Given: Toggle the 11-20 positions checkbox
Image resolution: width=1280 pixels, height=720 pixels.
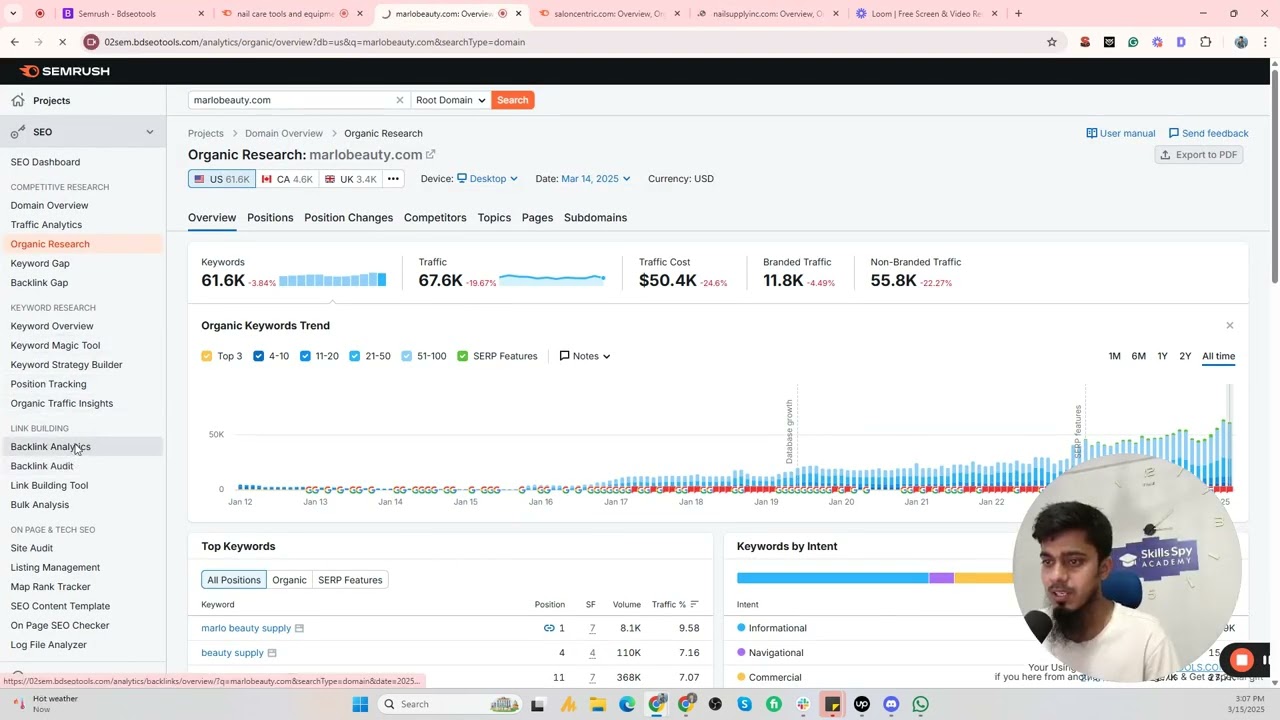Looking at the screenshot, I should (305, 356).
